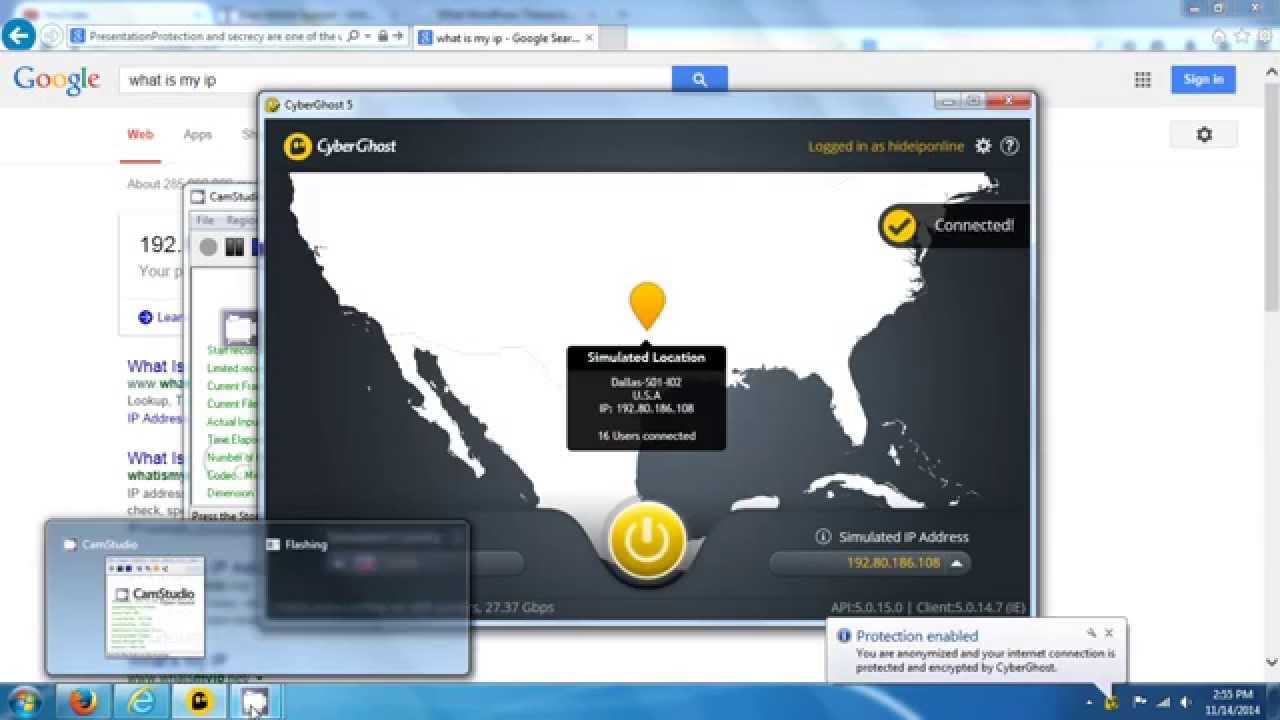Viewport: 1280px width, 720px height.
Task: Open CyberGhost help question mark icon
Action: tap(1010, 146)
